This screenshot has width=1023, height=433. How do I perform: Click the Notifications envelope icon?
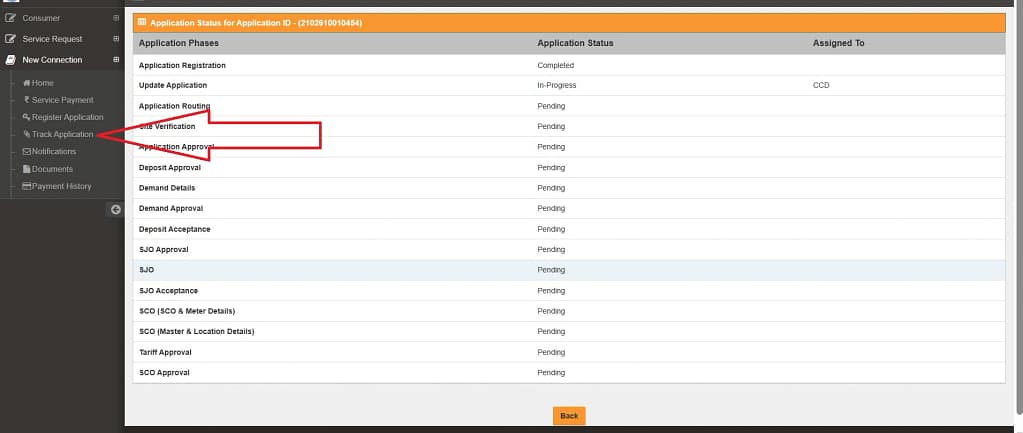point(26,152)
